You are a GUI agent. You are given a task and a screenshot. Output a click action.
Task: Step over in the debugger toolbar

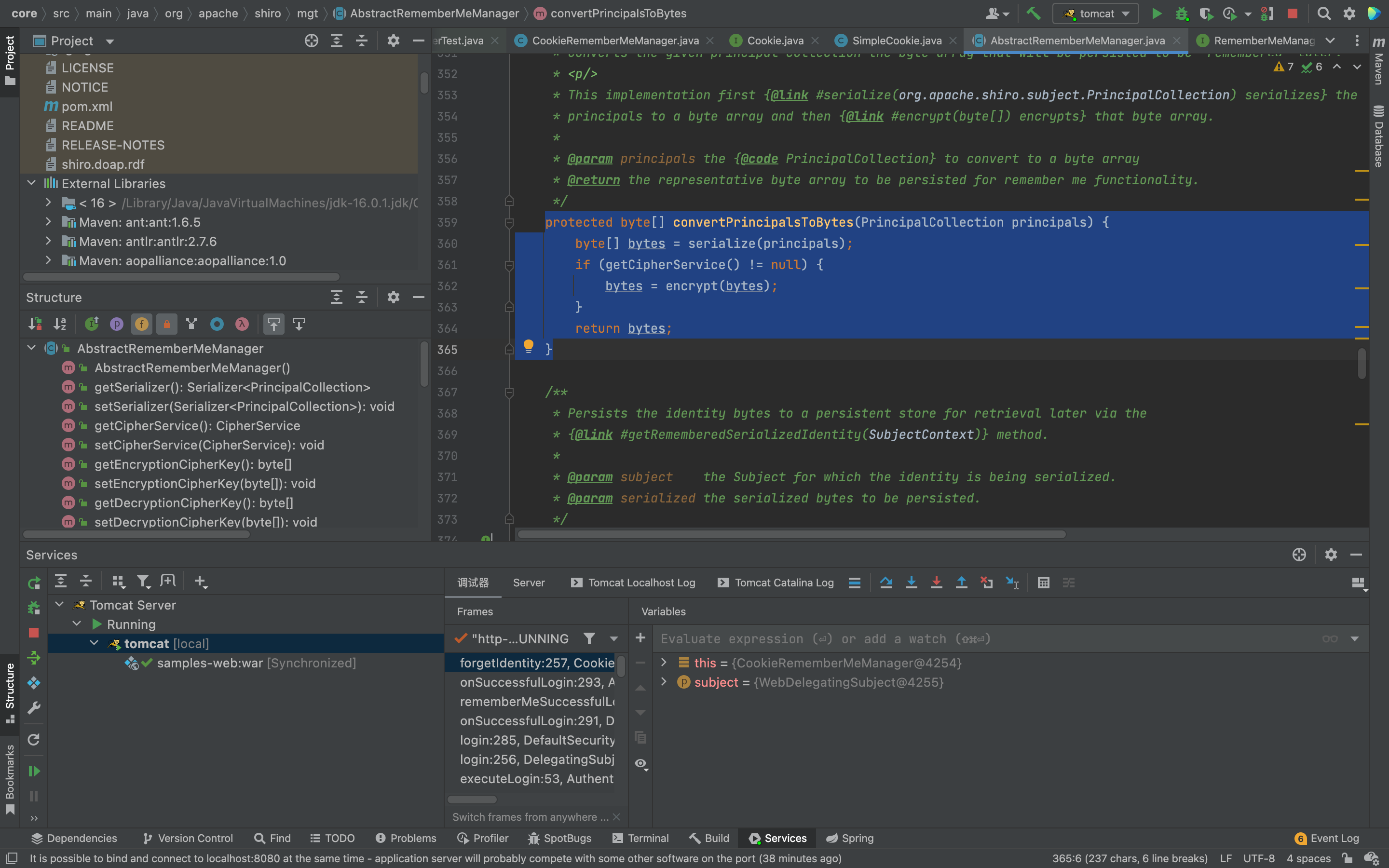coord(886,583)
